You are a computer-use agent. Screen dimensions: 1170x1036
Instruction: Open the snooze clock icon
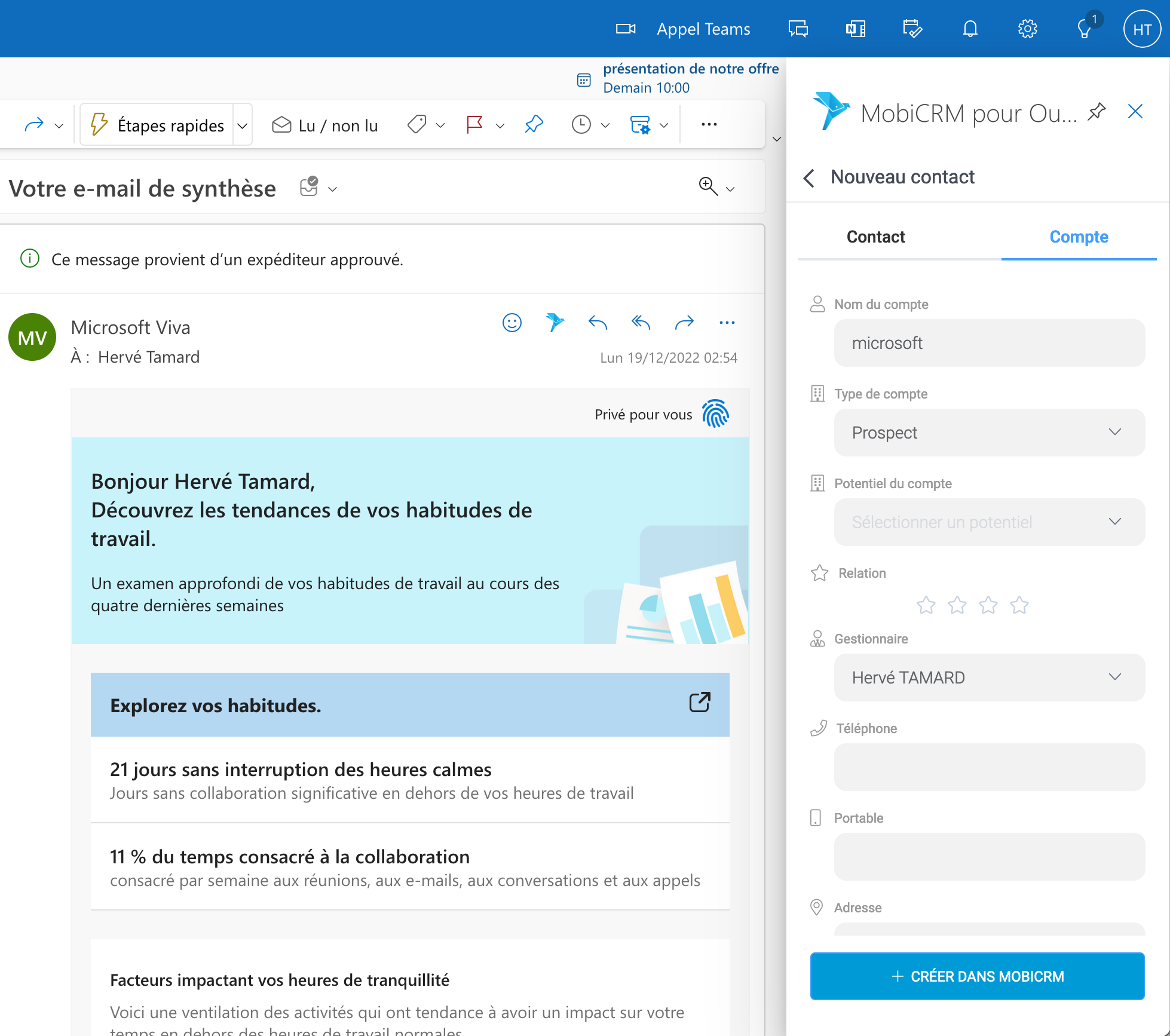click(x=581, y=124)
